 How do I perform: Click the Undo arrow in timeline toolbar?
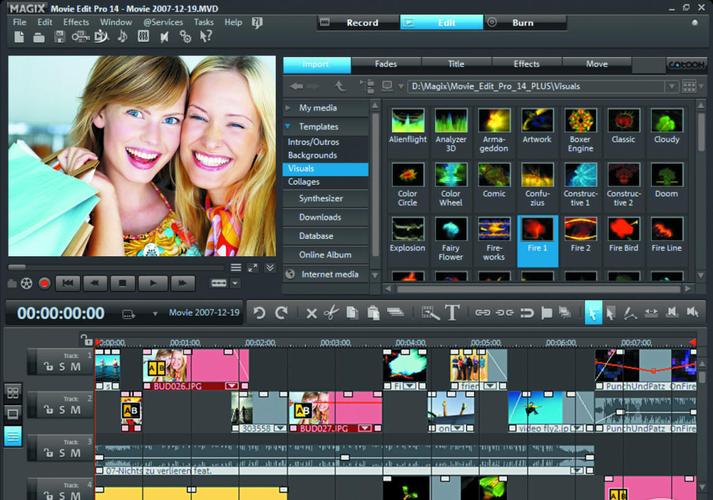click(259, 313)
